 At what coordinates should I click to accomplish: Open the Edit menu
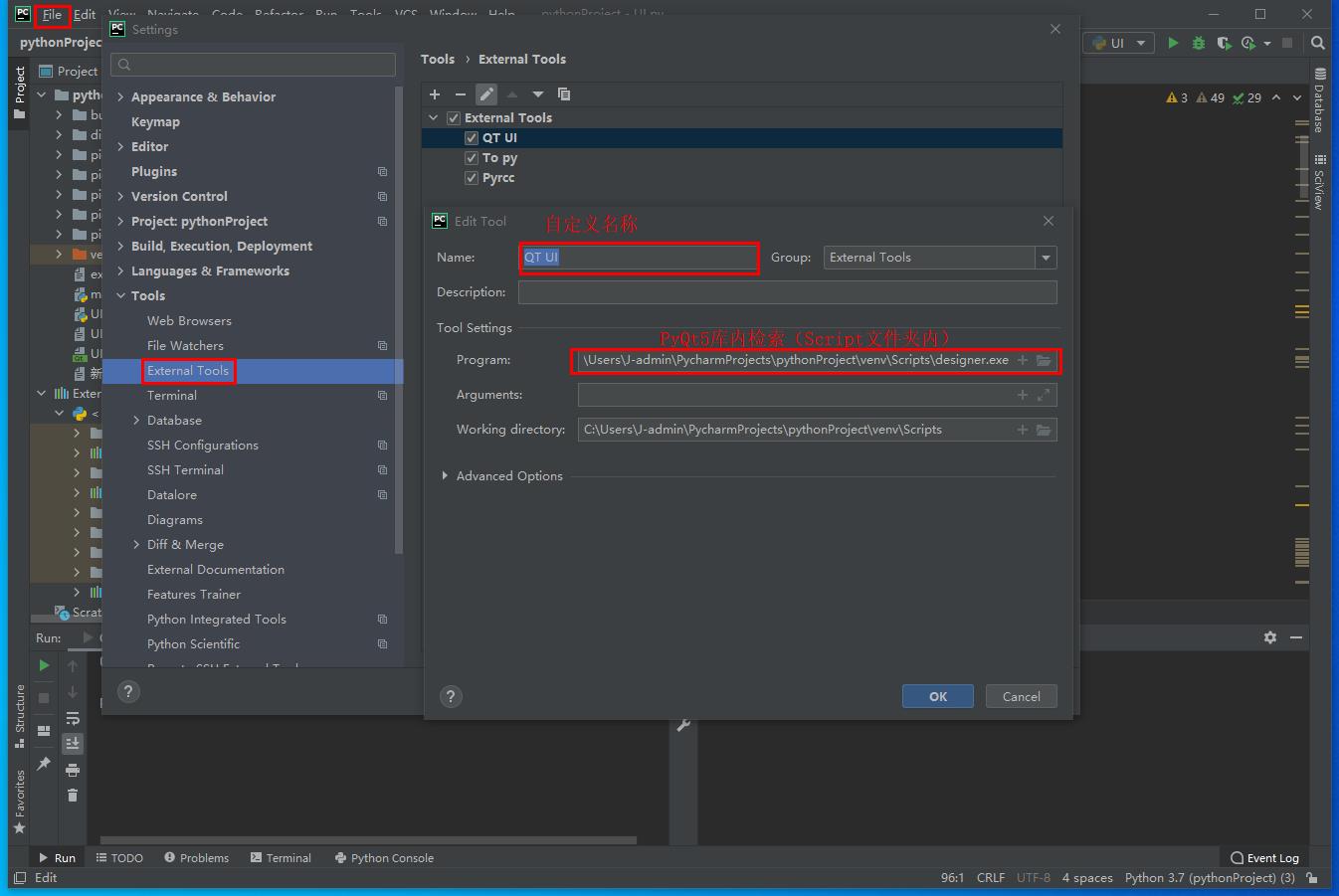pos(85,15)
